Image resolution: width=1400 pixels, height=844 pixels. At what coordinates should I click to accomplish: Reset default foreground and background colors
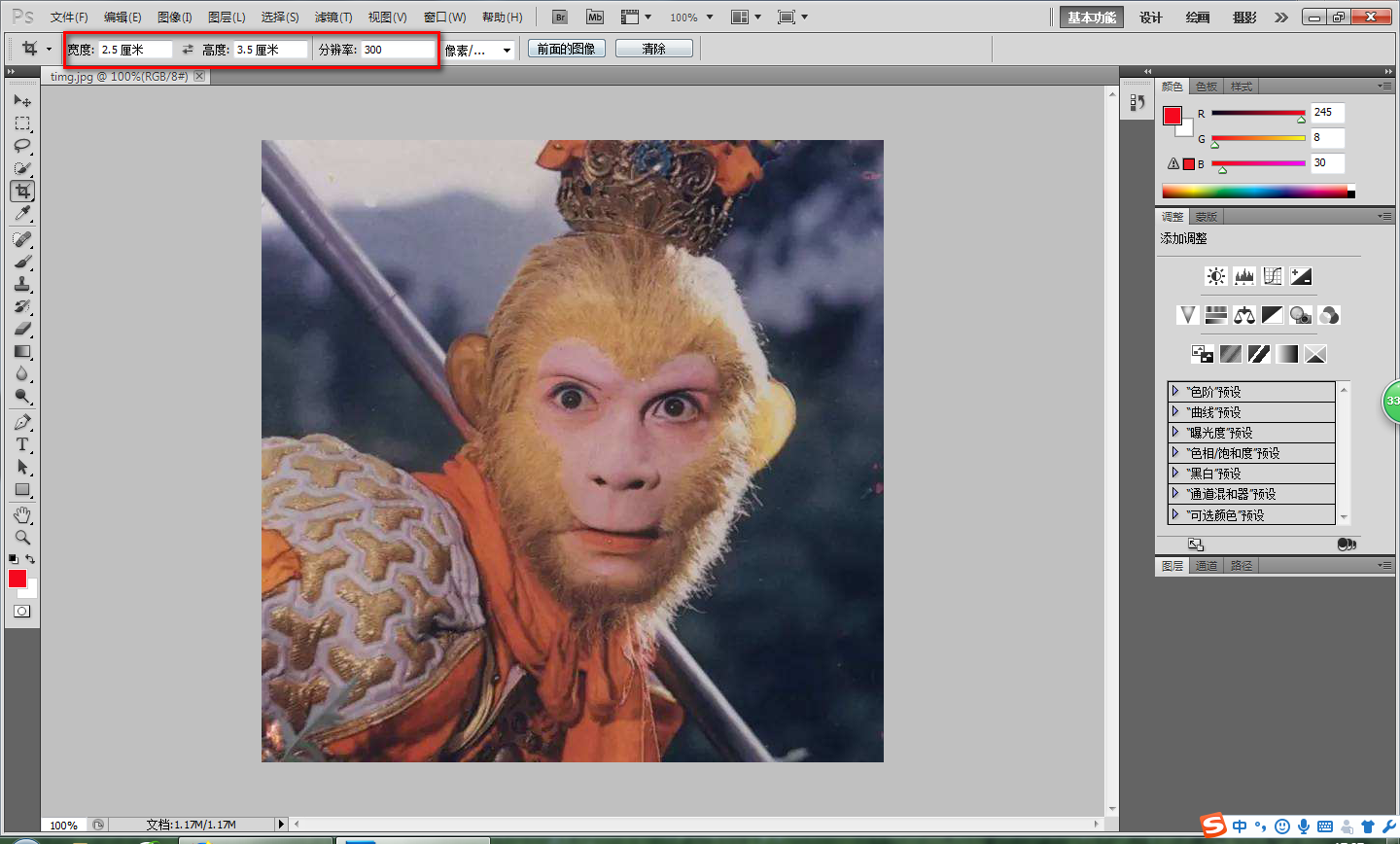14,559
